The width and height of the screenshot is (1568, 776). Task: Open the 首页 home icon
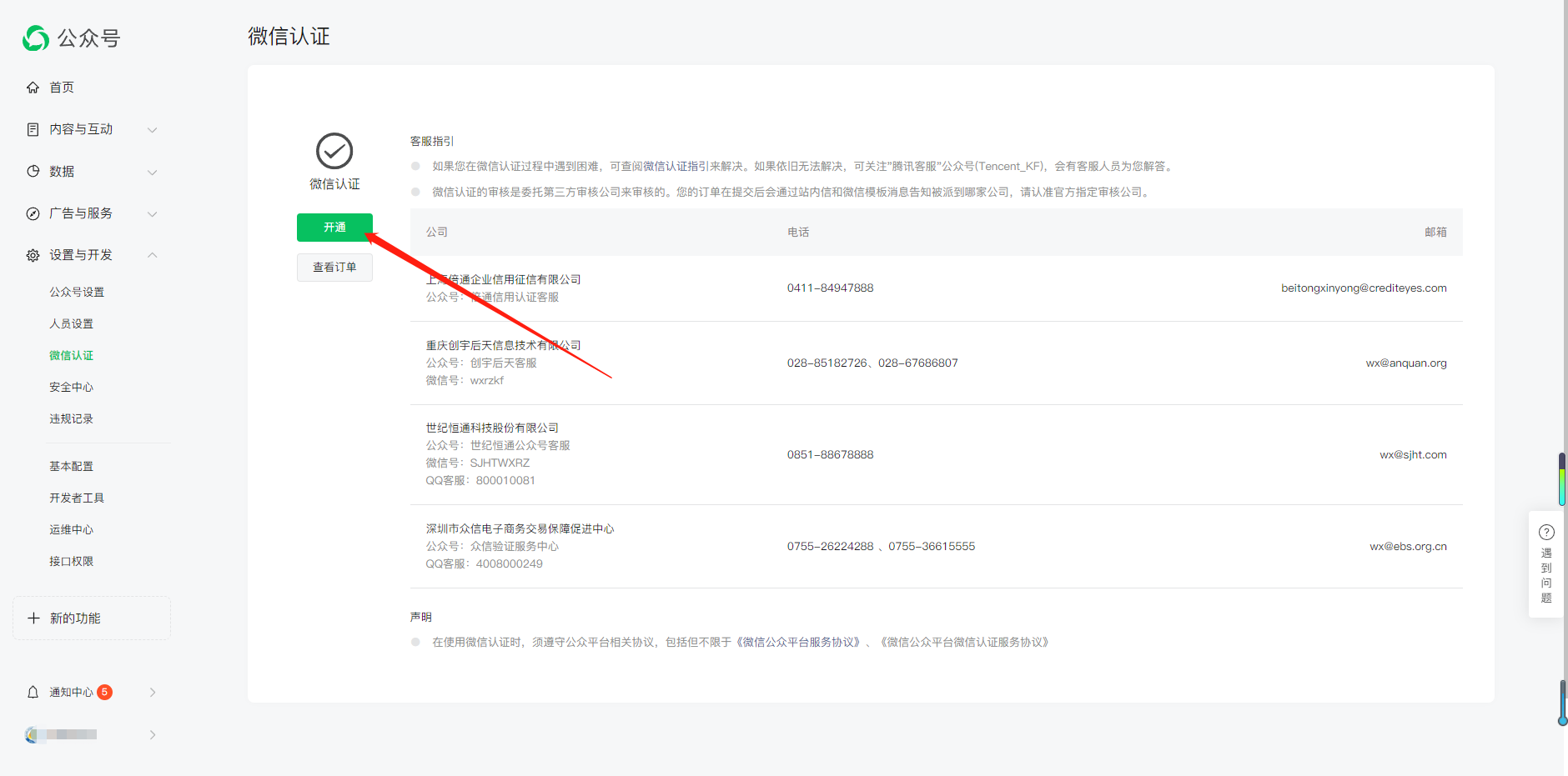[x=33, y=88]
